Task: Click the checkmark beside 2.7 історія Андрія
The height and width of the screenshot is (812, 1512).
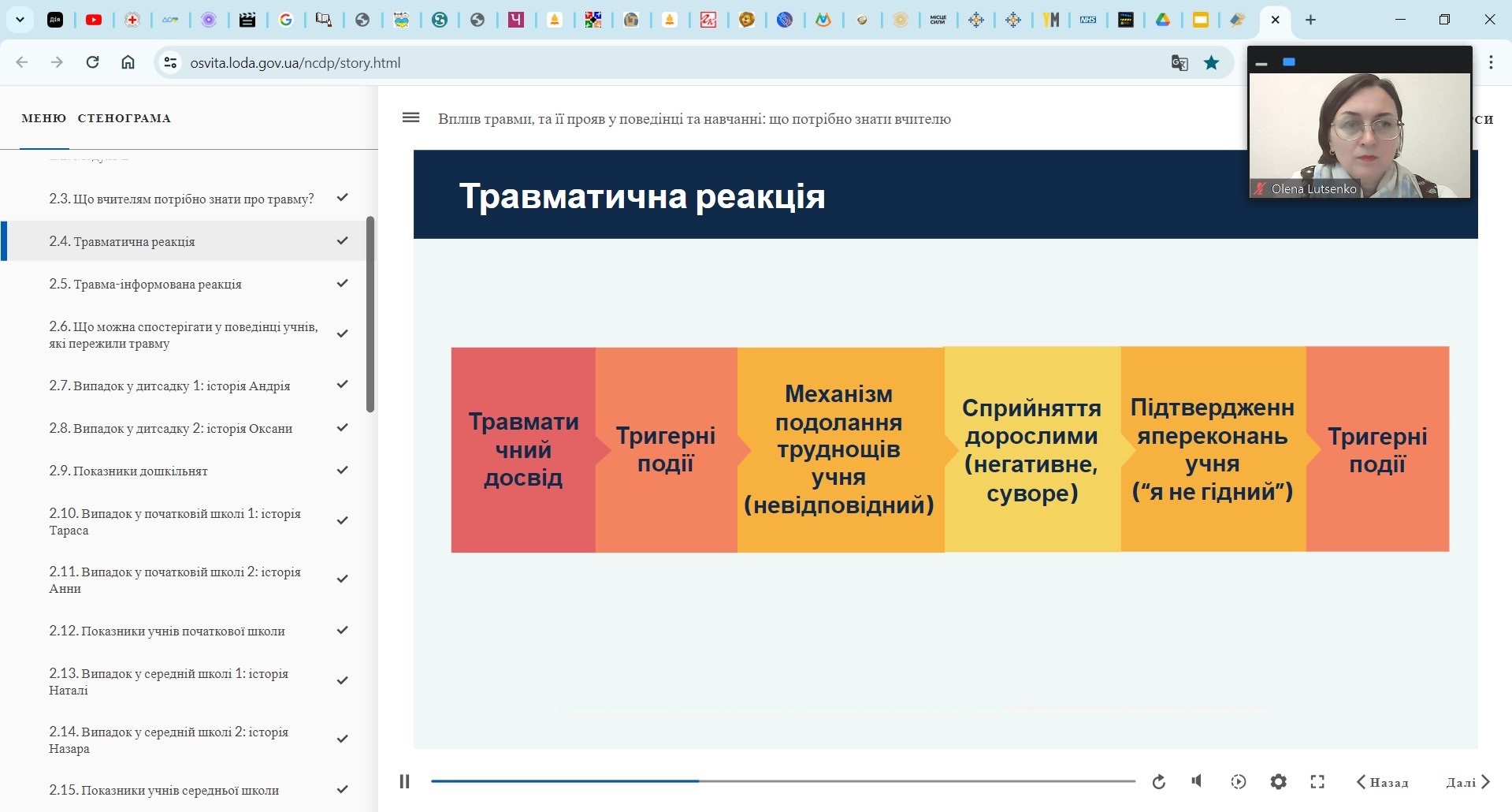Action: click(342, 385)
